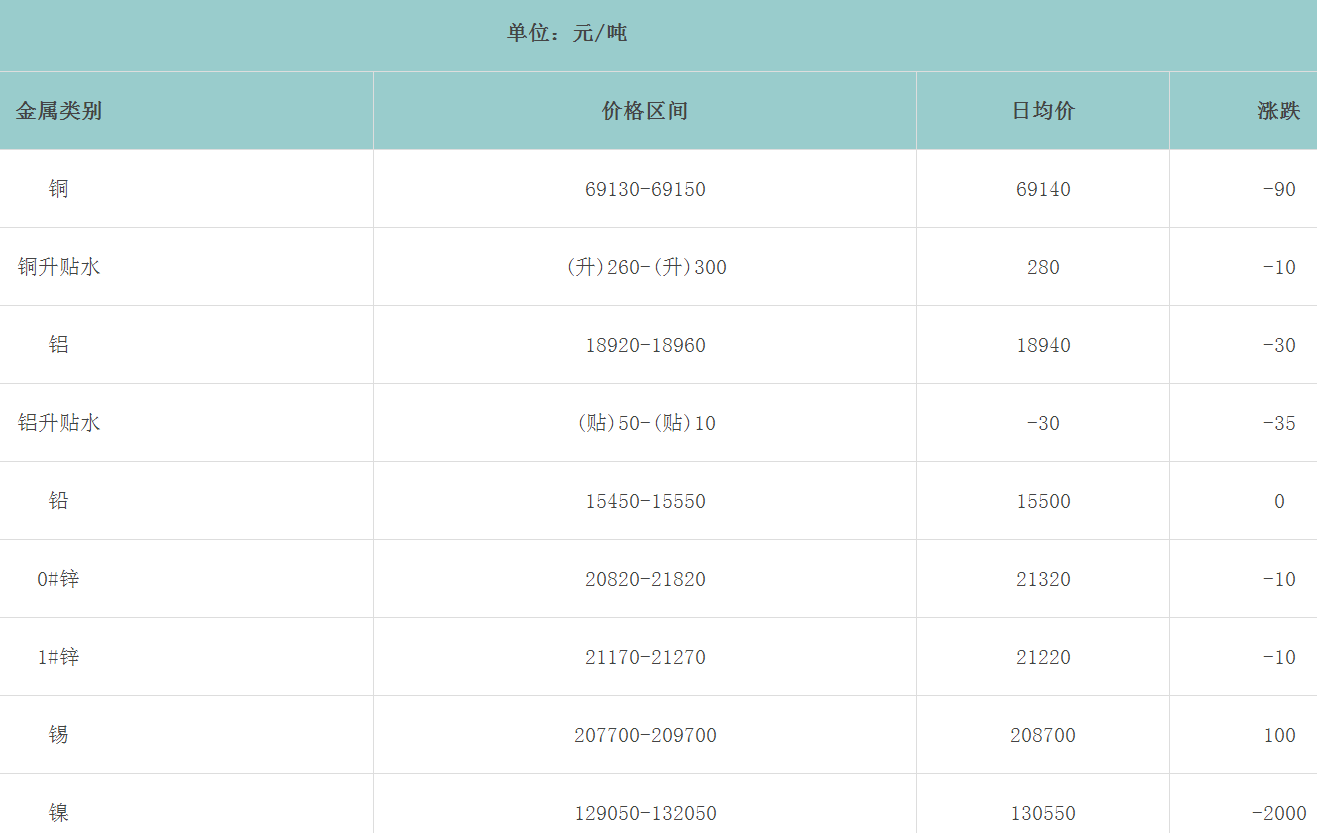The height and width of the screenshot is (833, 1317).
Task: Click the 日均价 column header
Action: (1043, 111)
